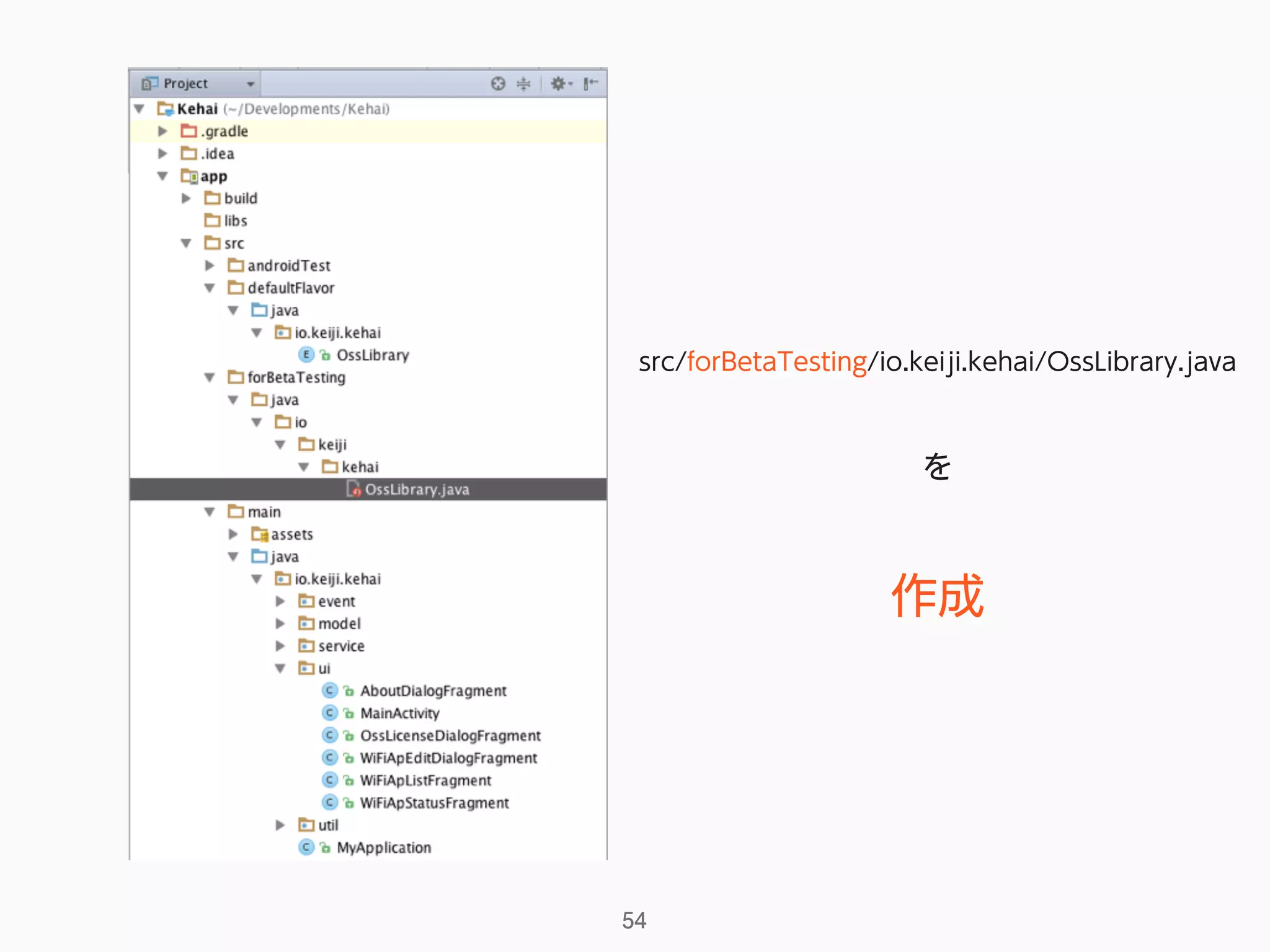Collapse the main folder arrow
The width and height of the screenshot is (1270, 952).
(x=210, y=512)
